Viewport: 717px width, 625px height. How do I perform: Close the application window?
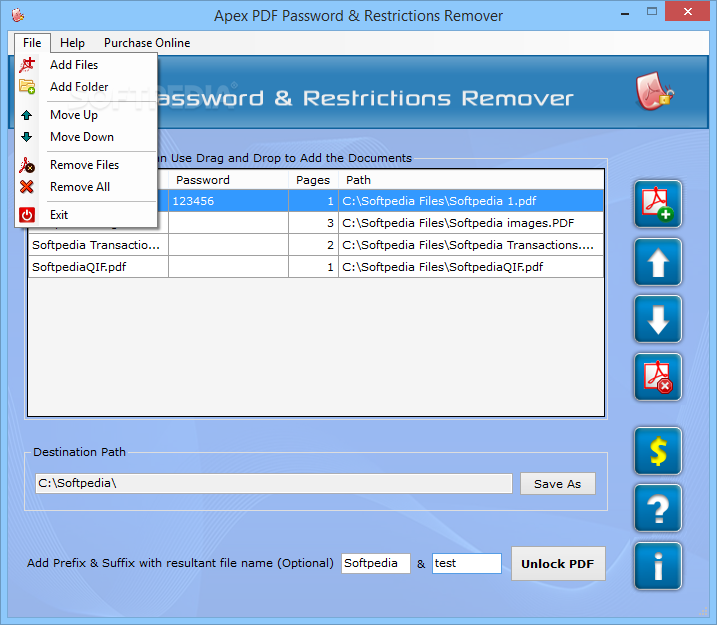point(687,12)
